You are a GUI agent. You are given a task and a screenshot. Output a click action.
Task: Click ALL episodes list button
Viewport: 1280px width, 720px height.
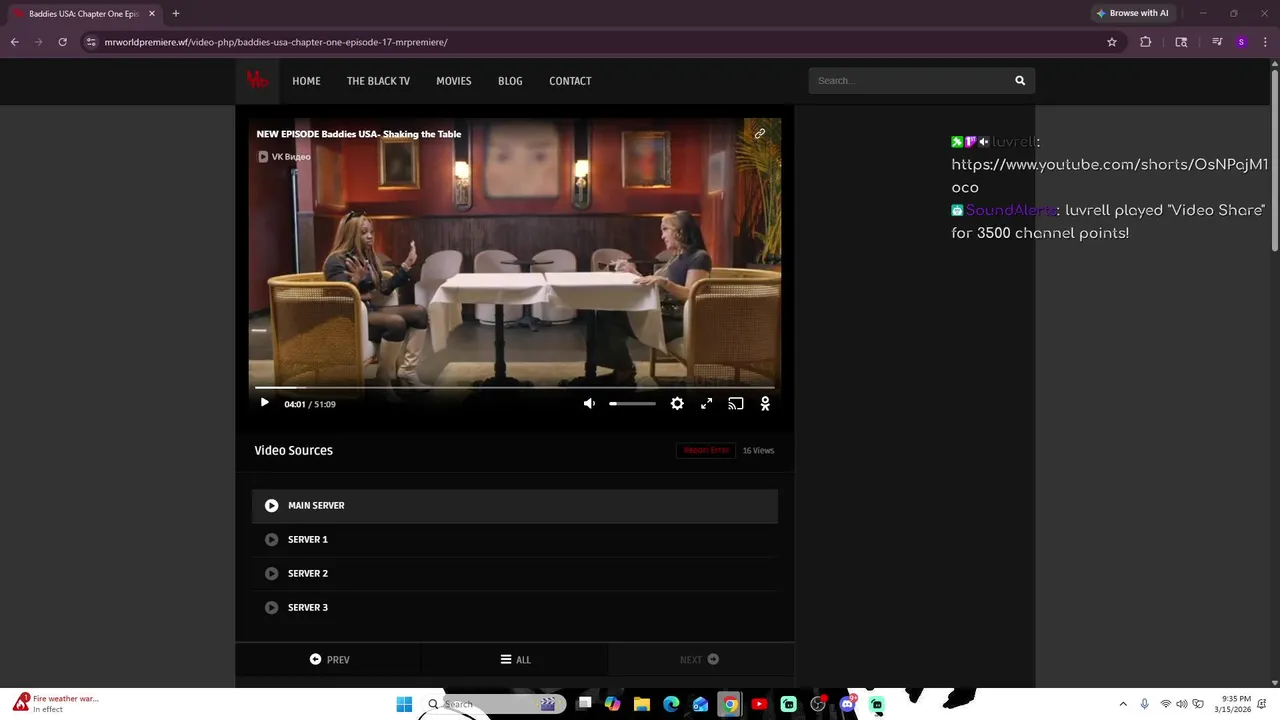(x=515, y=660)
